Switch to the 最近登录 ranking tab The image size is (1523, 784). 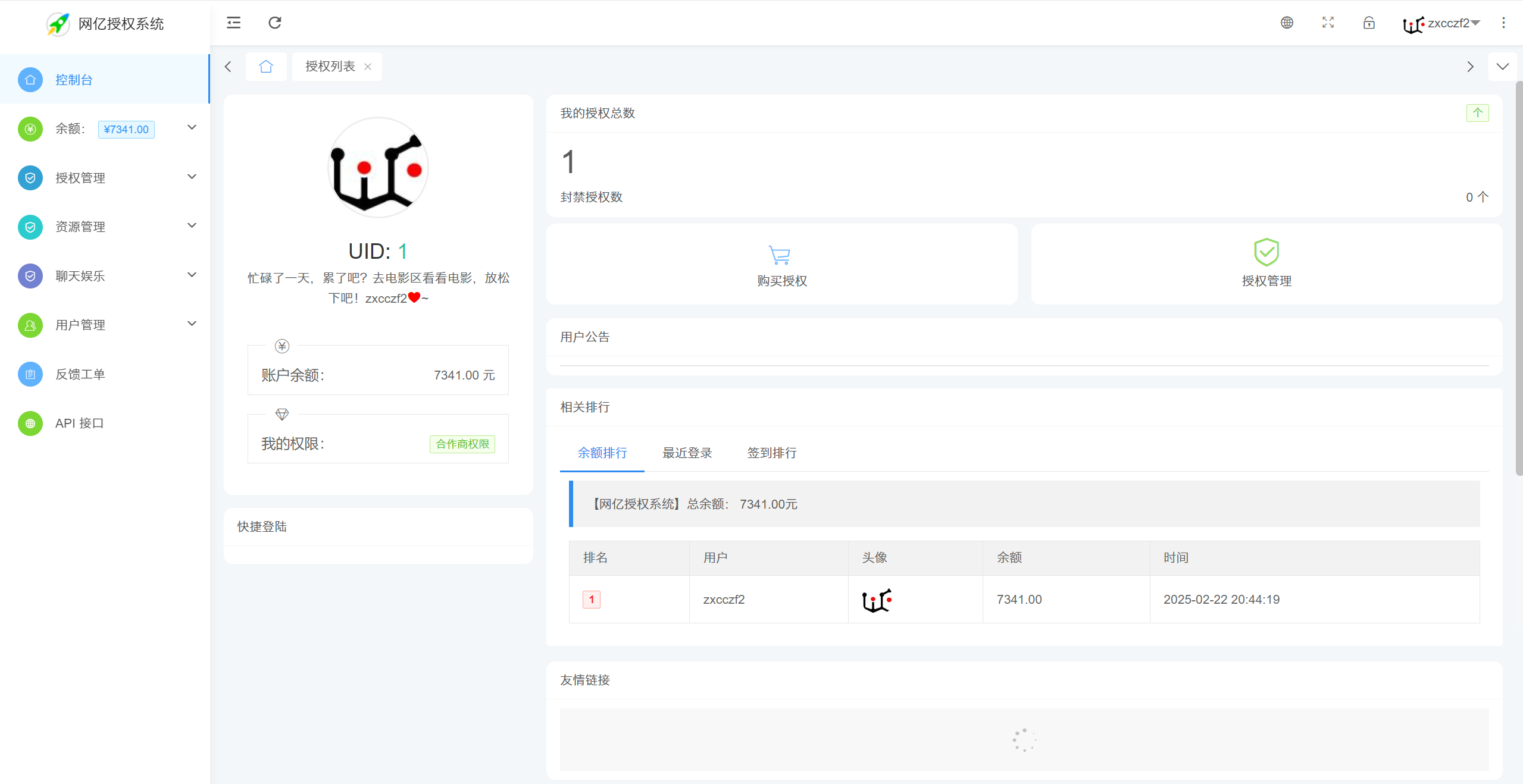click(x=687, y=453)
